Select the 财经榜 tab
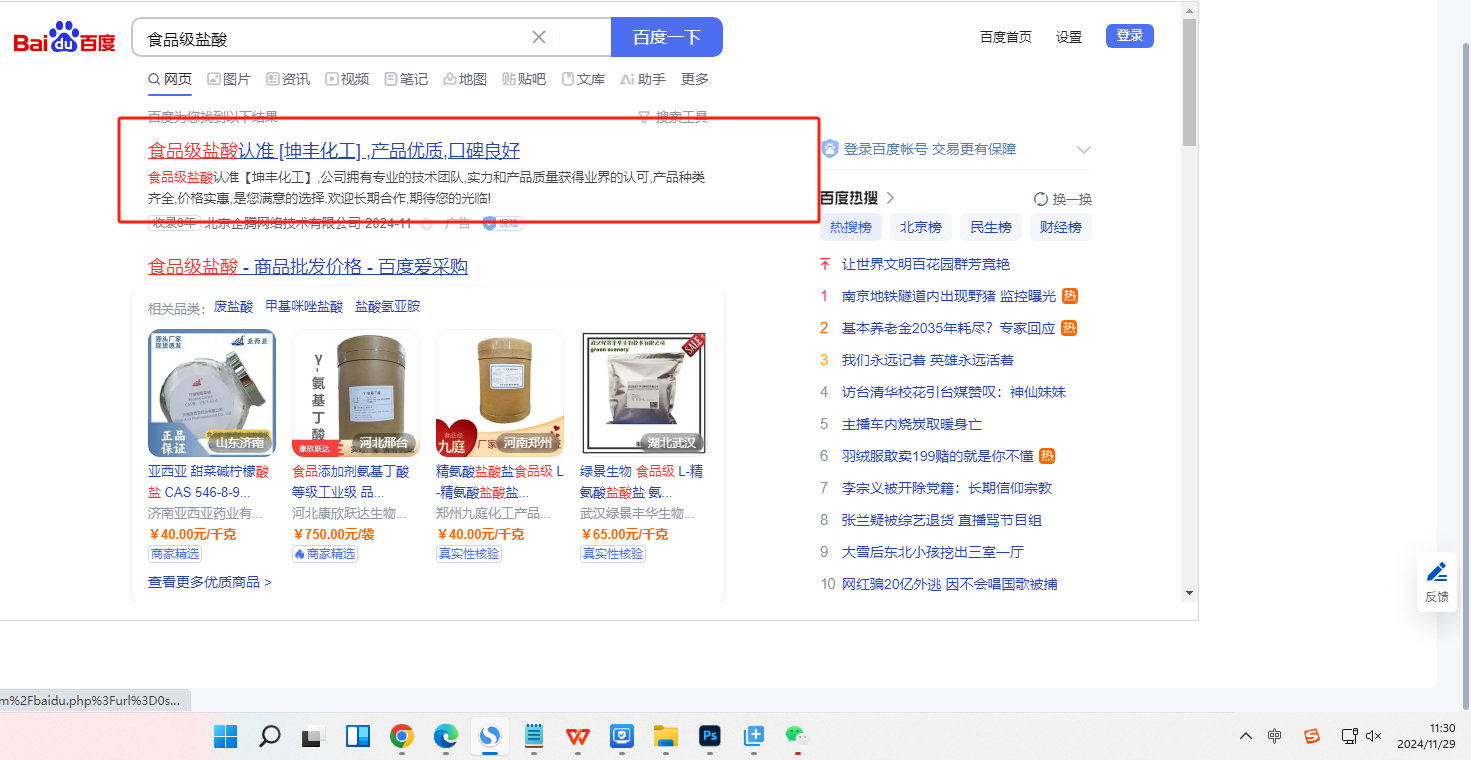The height and width of the screenshot is (760, 1471). [x=1061, y=227]
